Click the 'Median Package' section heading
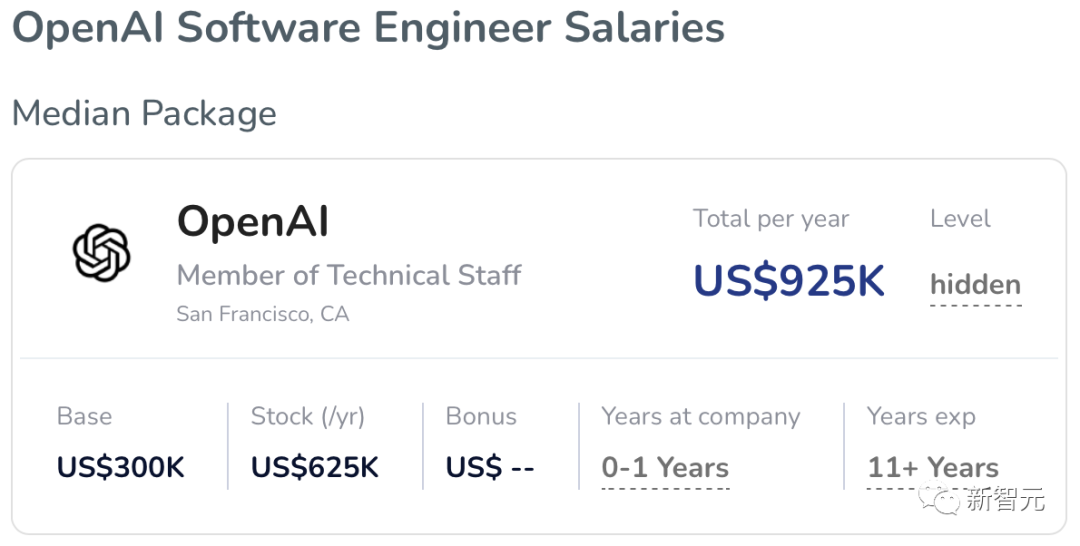Screen dimensions: 1080x546 coord(144,113)
